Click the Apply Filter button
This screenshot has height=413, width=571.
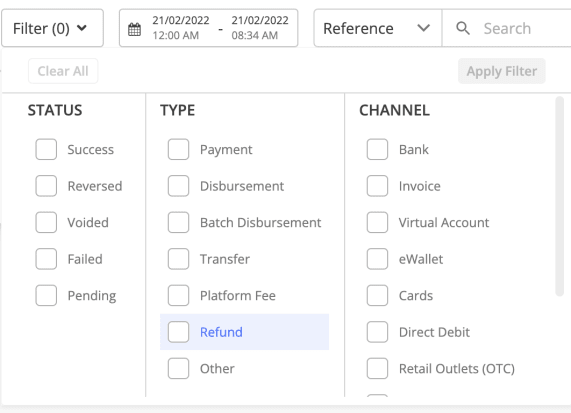(x=501, y=71)
